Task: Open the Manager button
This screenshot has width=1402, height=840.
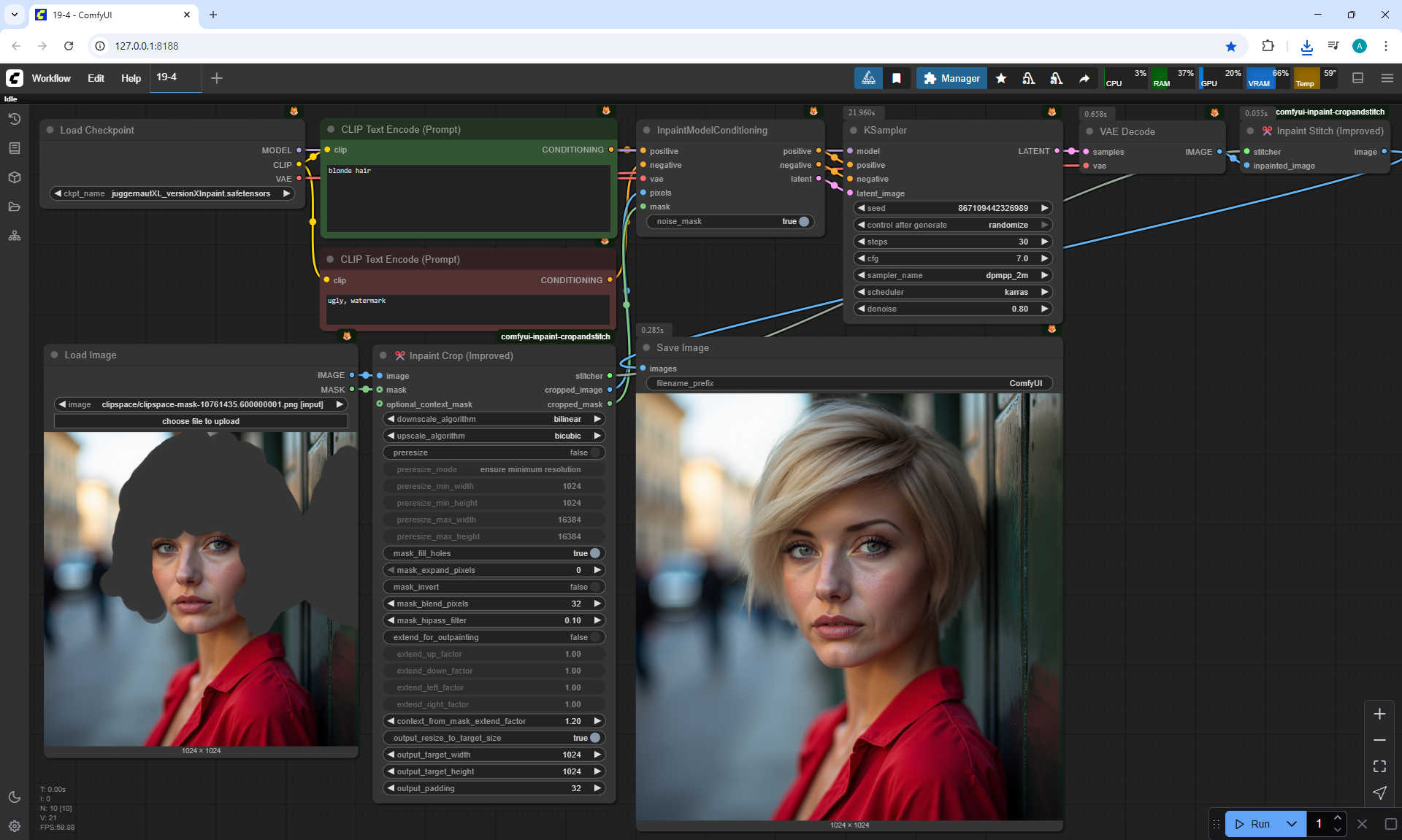Action: click(951, 78)
